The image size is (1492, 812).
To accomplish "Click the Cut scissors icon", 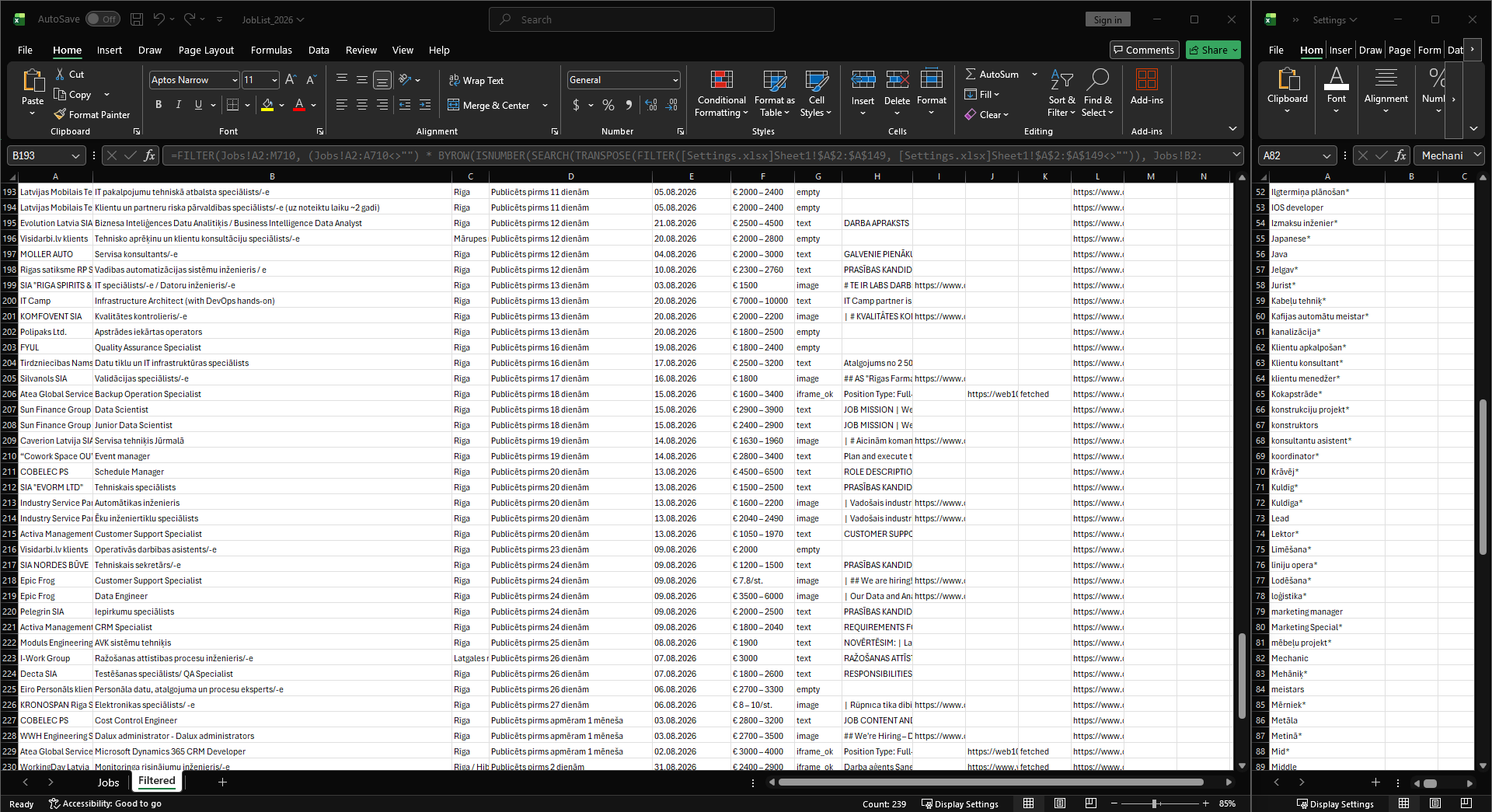I will [x=60, y=74].
